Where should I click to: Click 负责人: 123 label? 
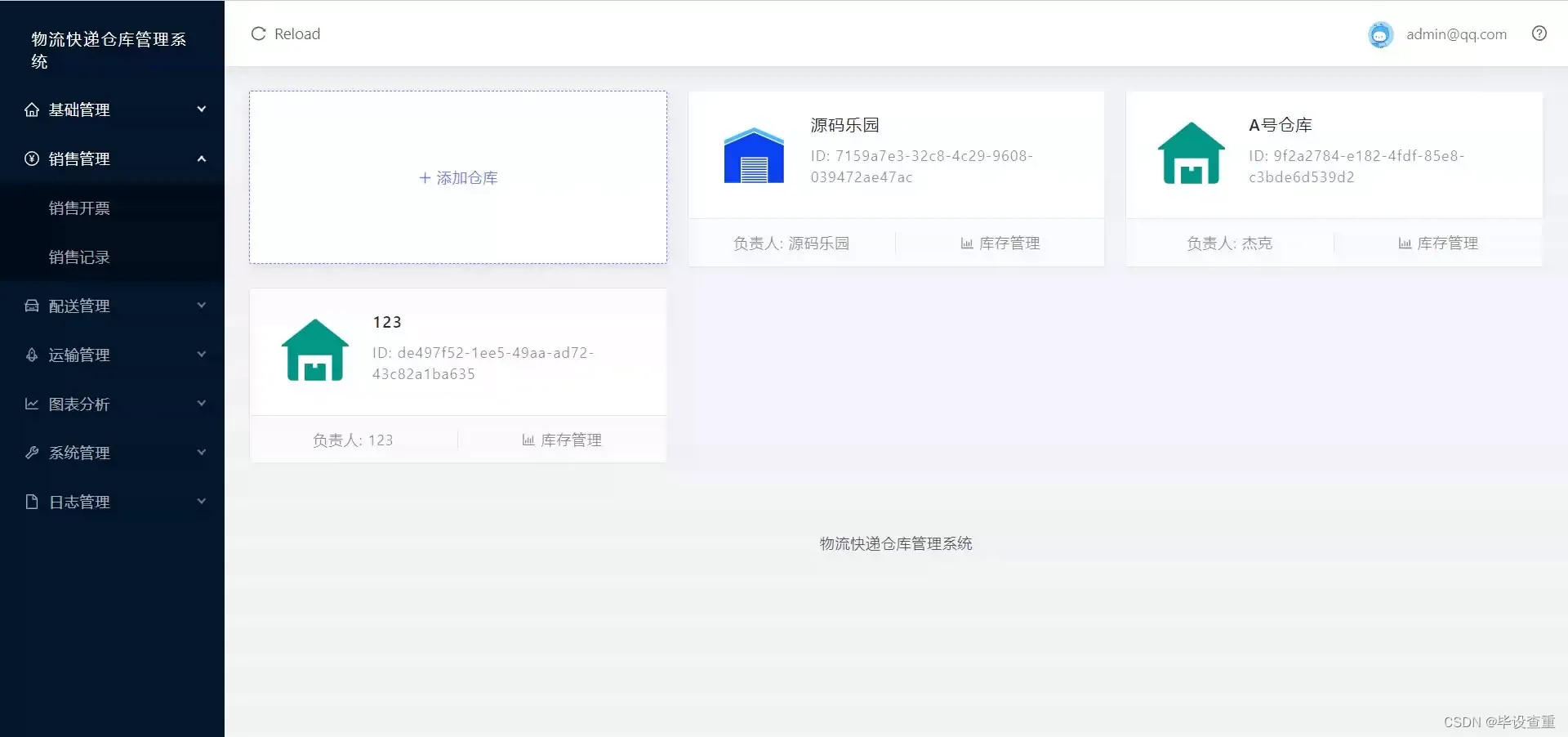pos(353,440)
